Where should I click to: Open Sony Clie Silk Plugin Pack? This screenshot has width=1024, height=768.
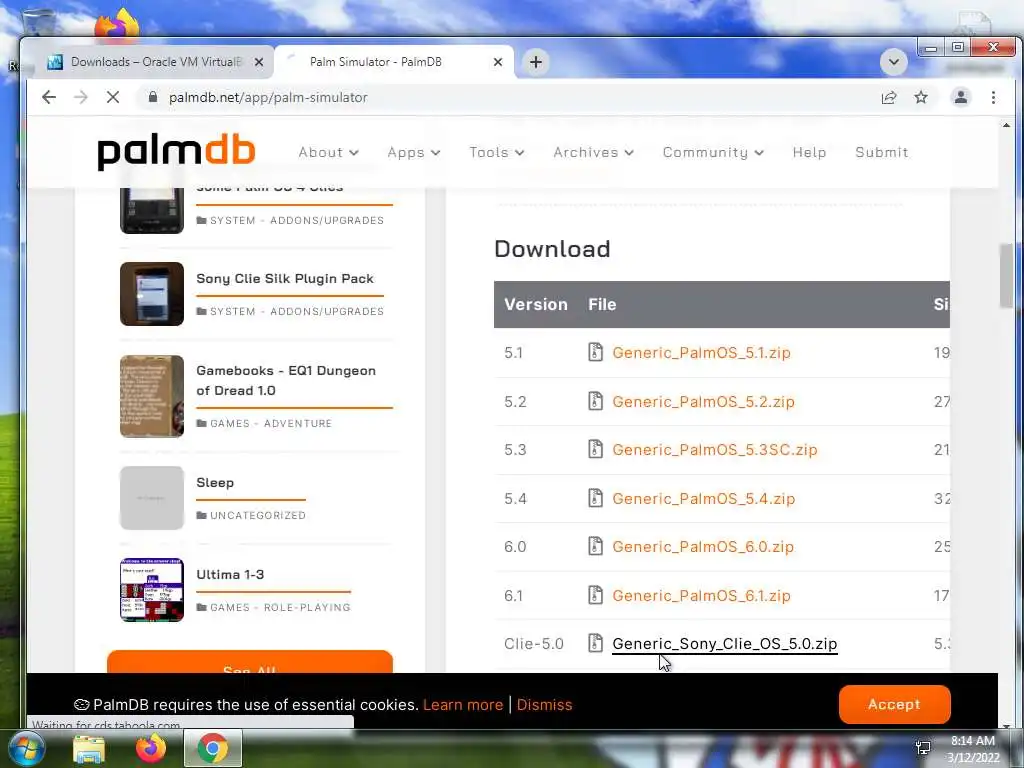(285, 278)
